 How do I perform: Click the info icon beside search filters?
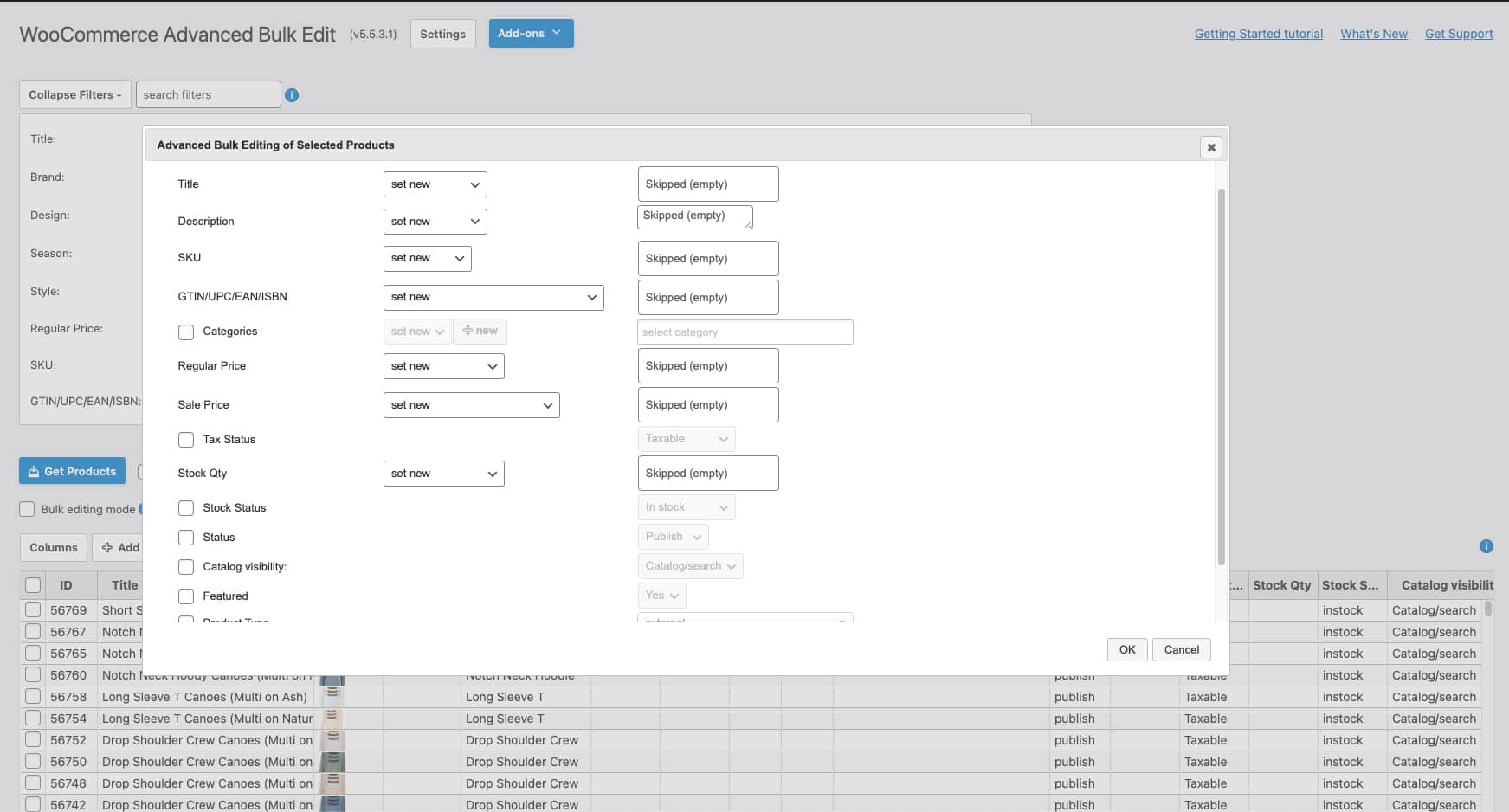coord(292,95)
